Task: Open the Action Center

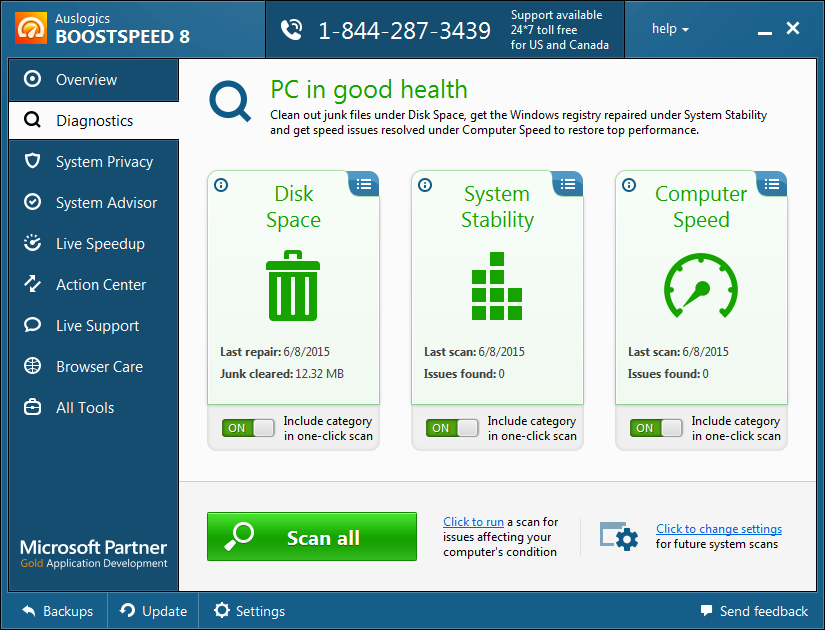Action: [94, 285]
